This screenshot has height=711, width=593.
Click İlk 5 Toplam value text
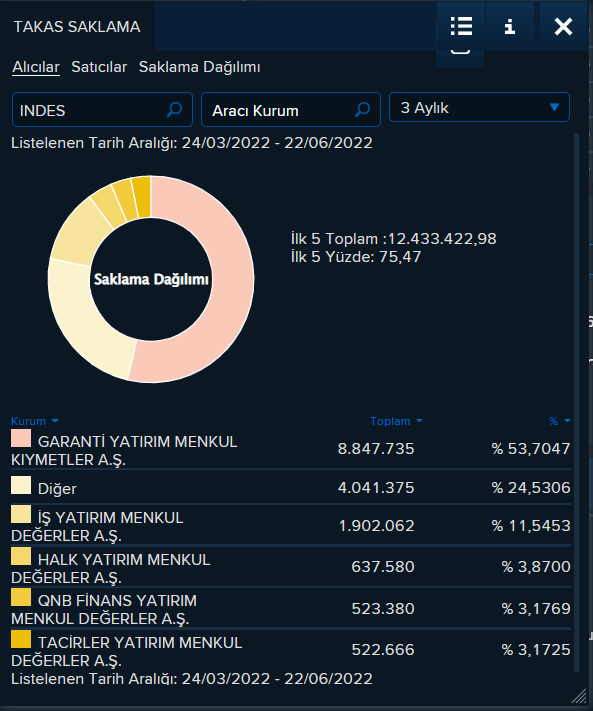(394, 239)
